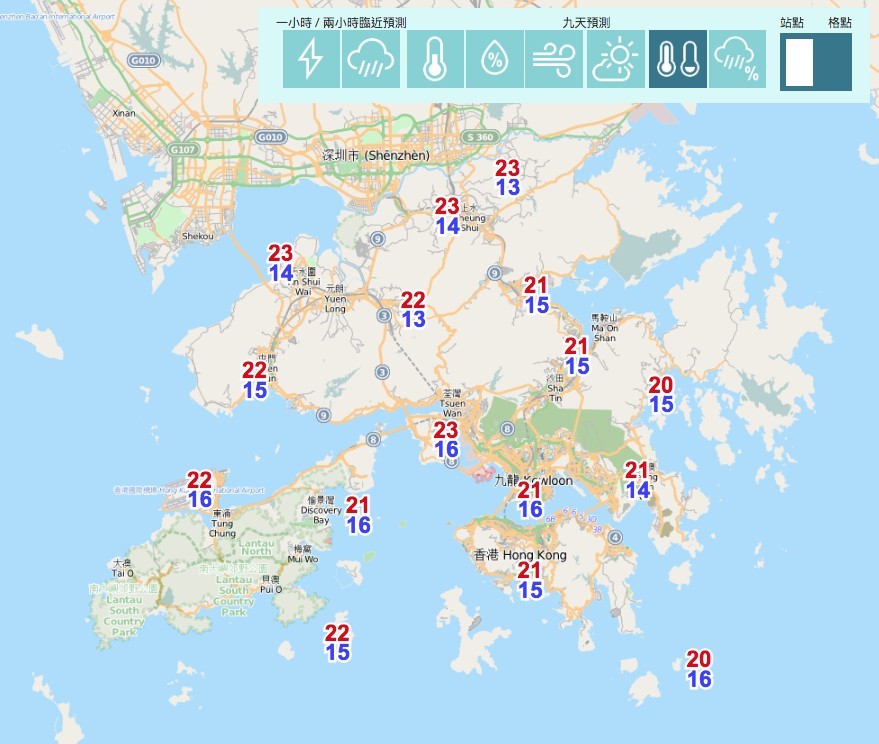Screen dimensions: 879x744
Task: Click the max/min temperature icon
Action: pos(677,60)
